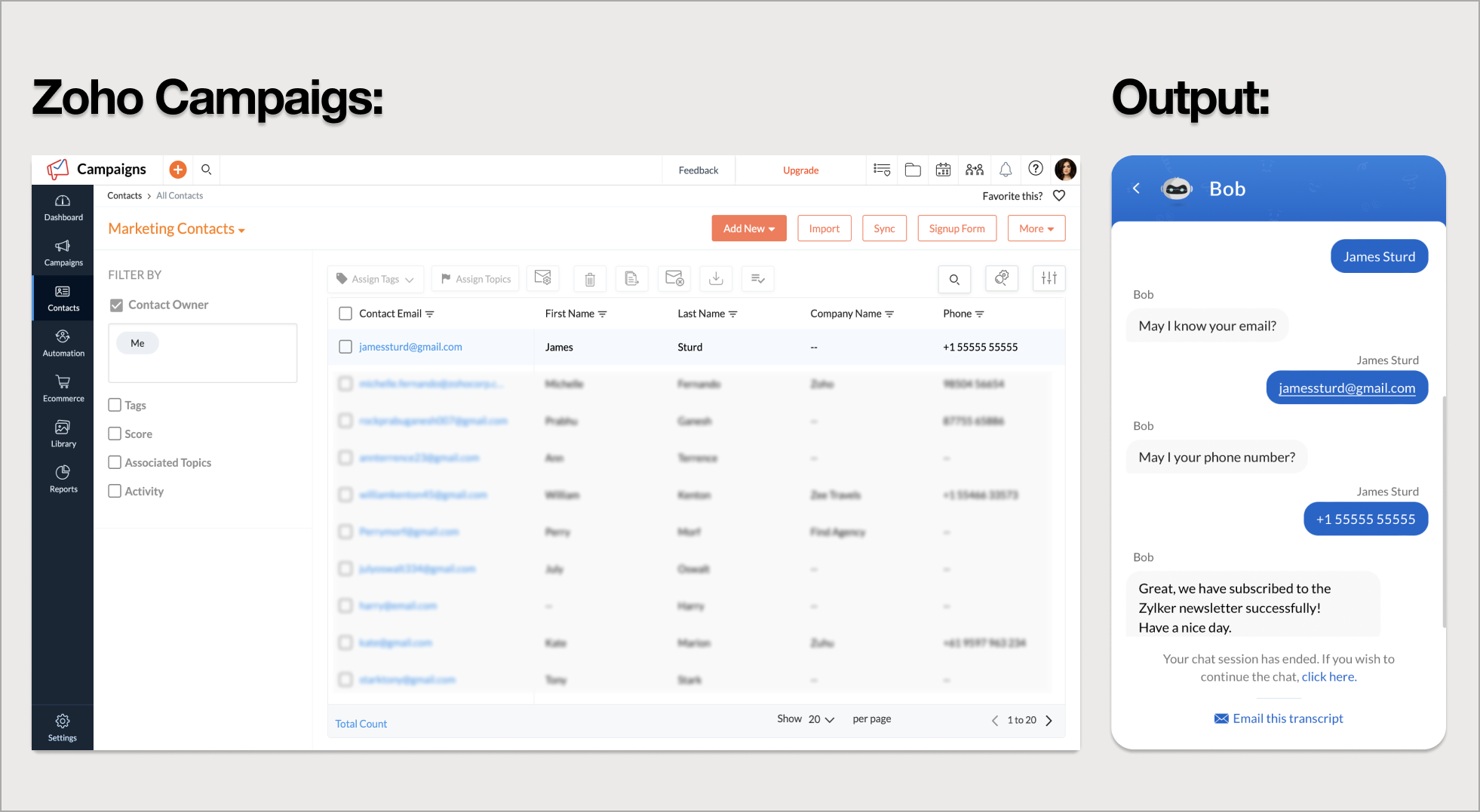Uncheck the Contact Owner filter
The width and height of the screenshot is (1480, 812).
[116, 305]
